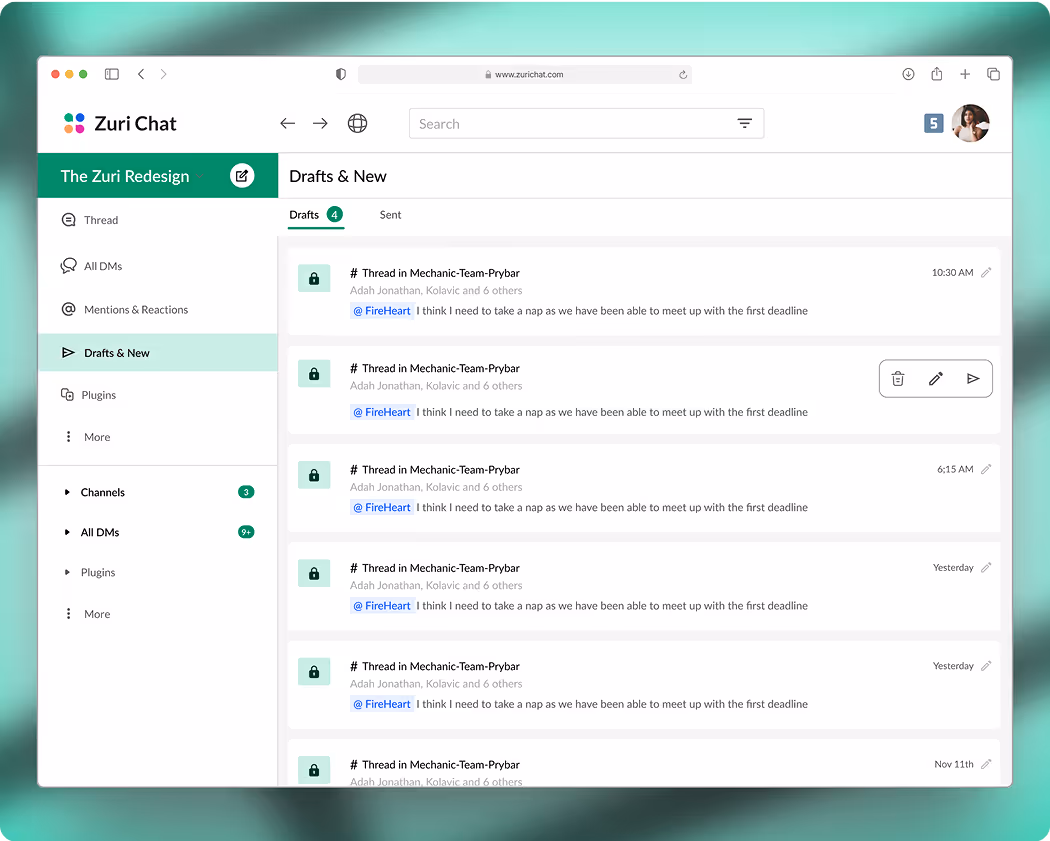
Task: Click browser back chevron
Action: (x=141, y=74)
